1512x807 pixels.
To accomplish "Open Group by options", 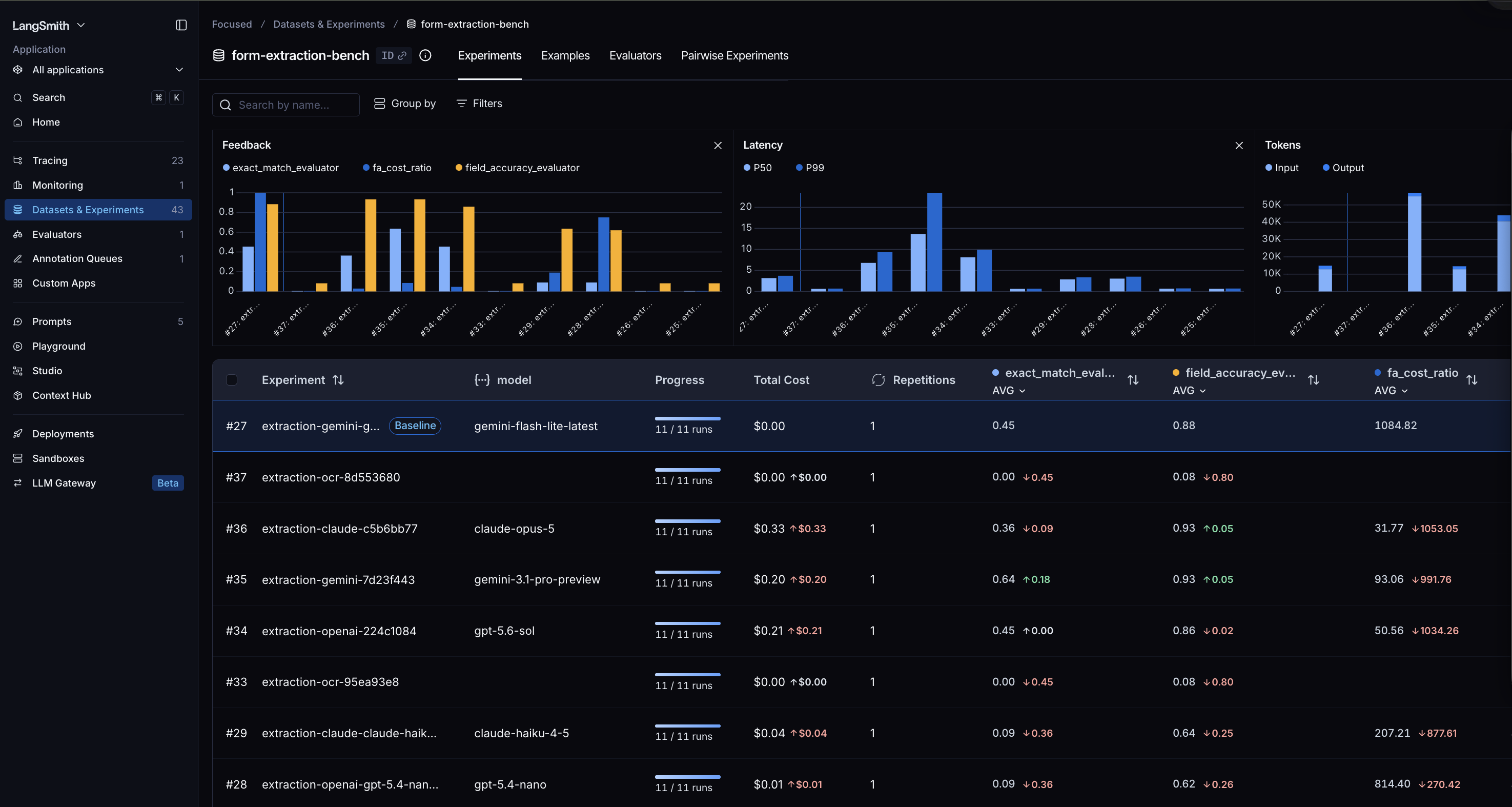I will pos(405,104).
